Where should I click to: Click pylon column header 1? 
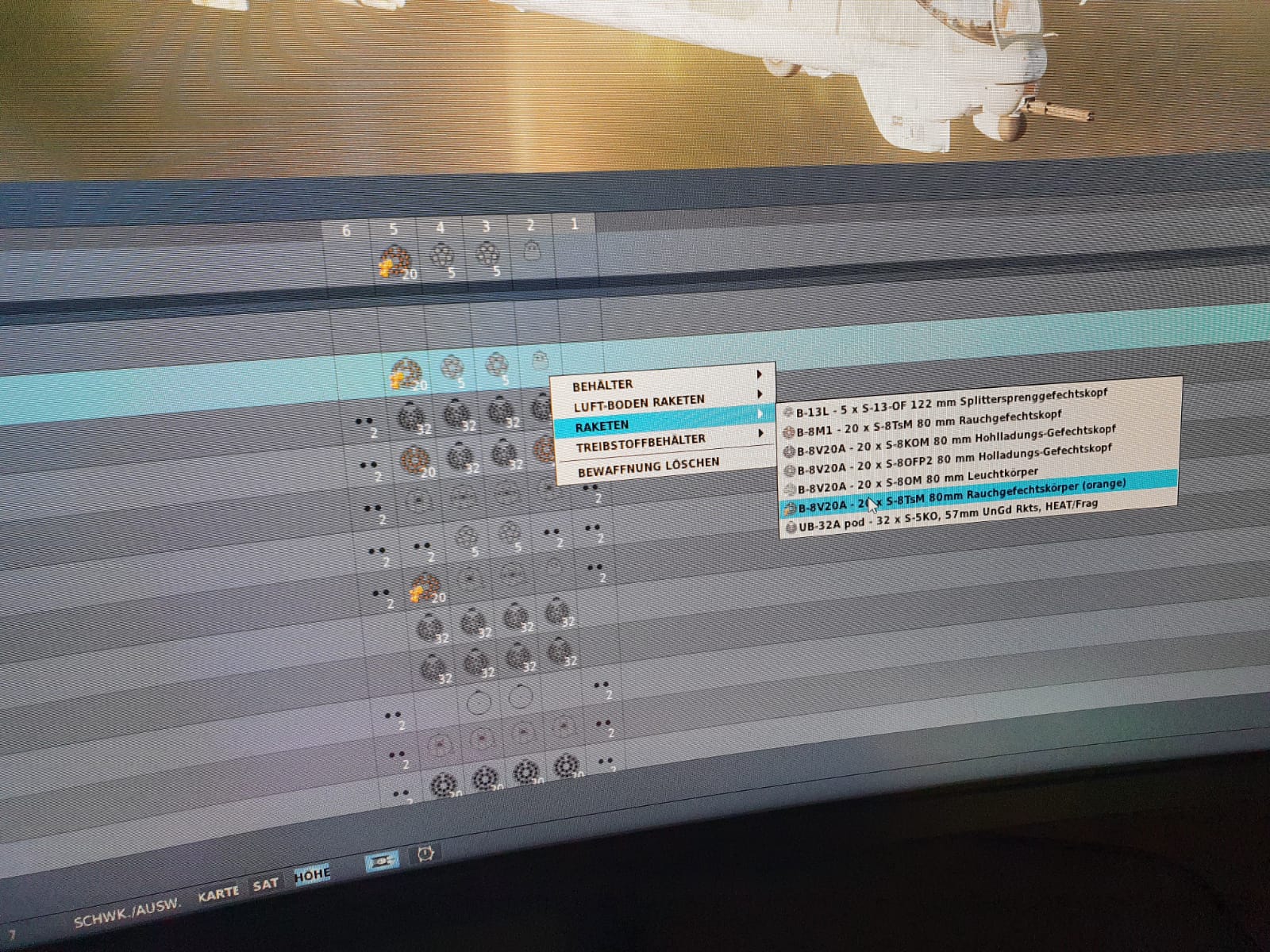574,225
